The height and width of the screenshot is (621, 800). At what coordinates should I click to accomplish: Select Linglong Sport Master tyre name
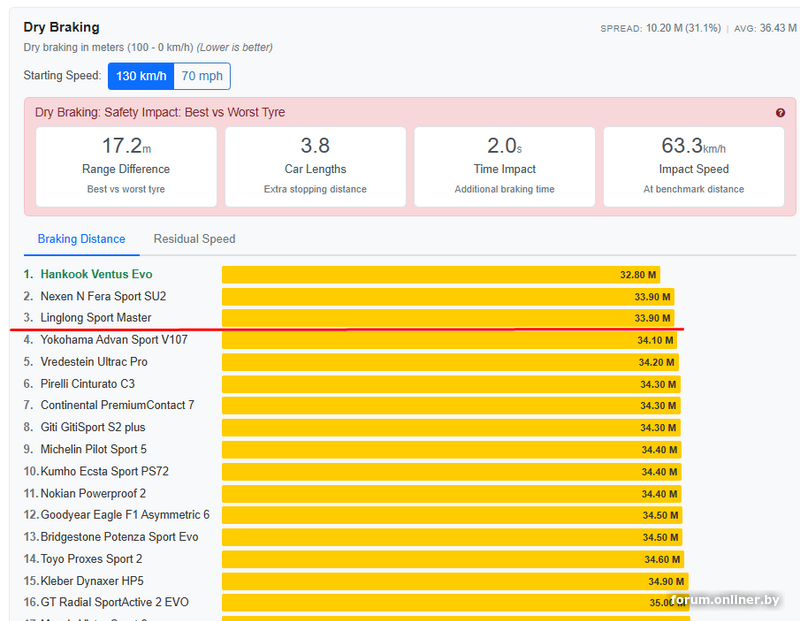96,318
